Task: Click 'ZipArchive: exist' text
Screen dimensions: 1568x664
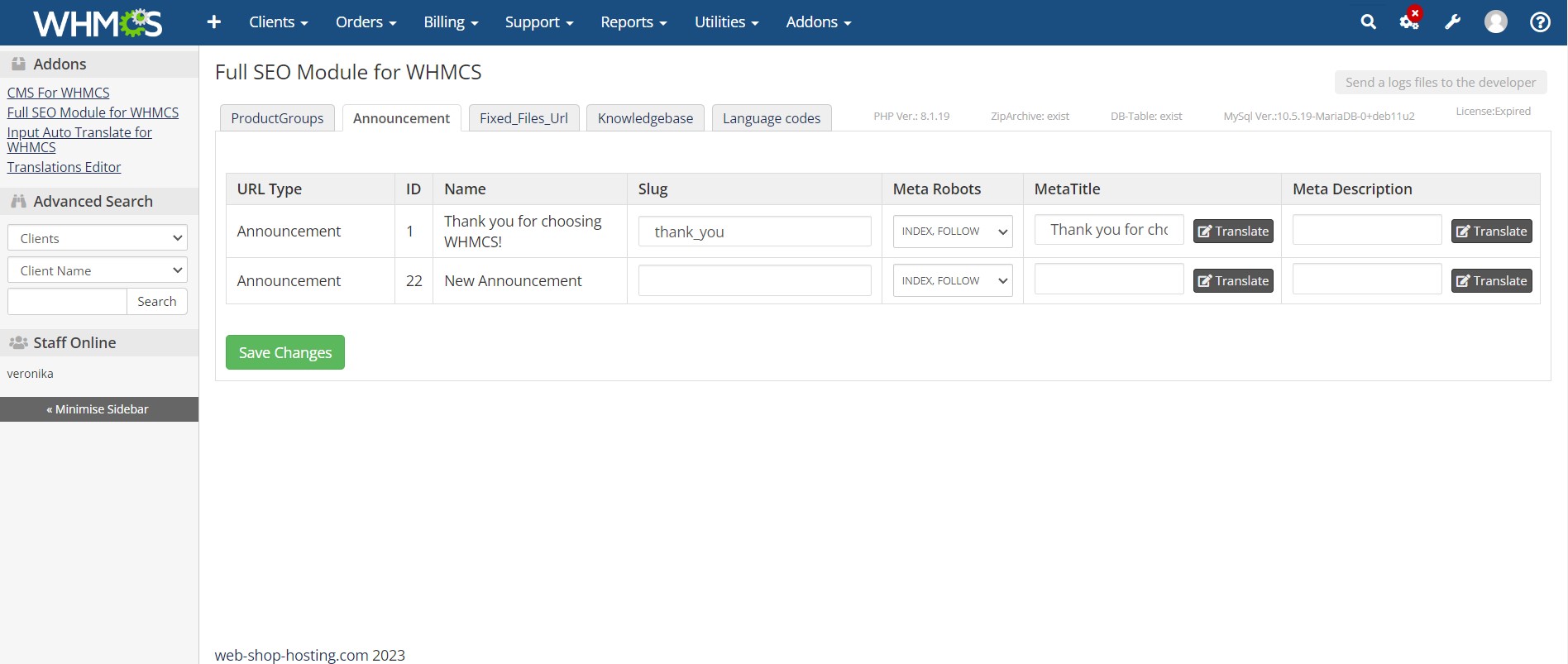Action: click(x=1030, y=116)
